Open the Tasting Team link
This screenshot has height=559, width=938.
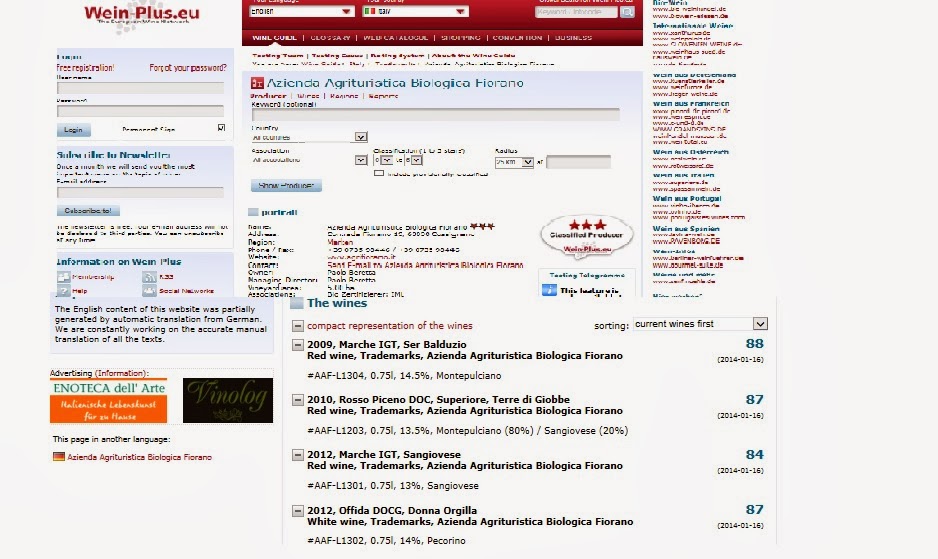point(278,56)
